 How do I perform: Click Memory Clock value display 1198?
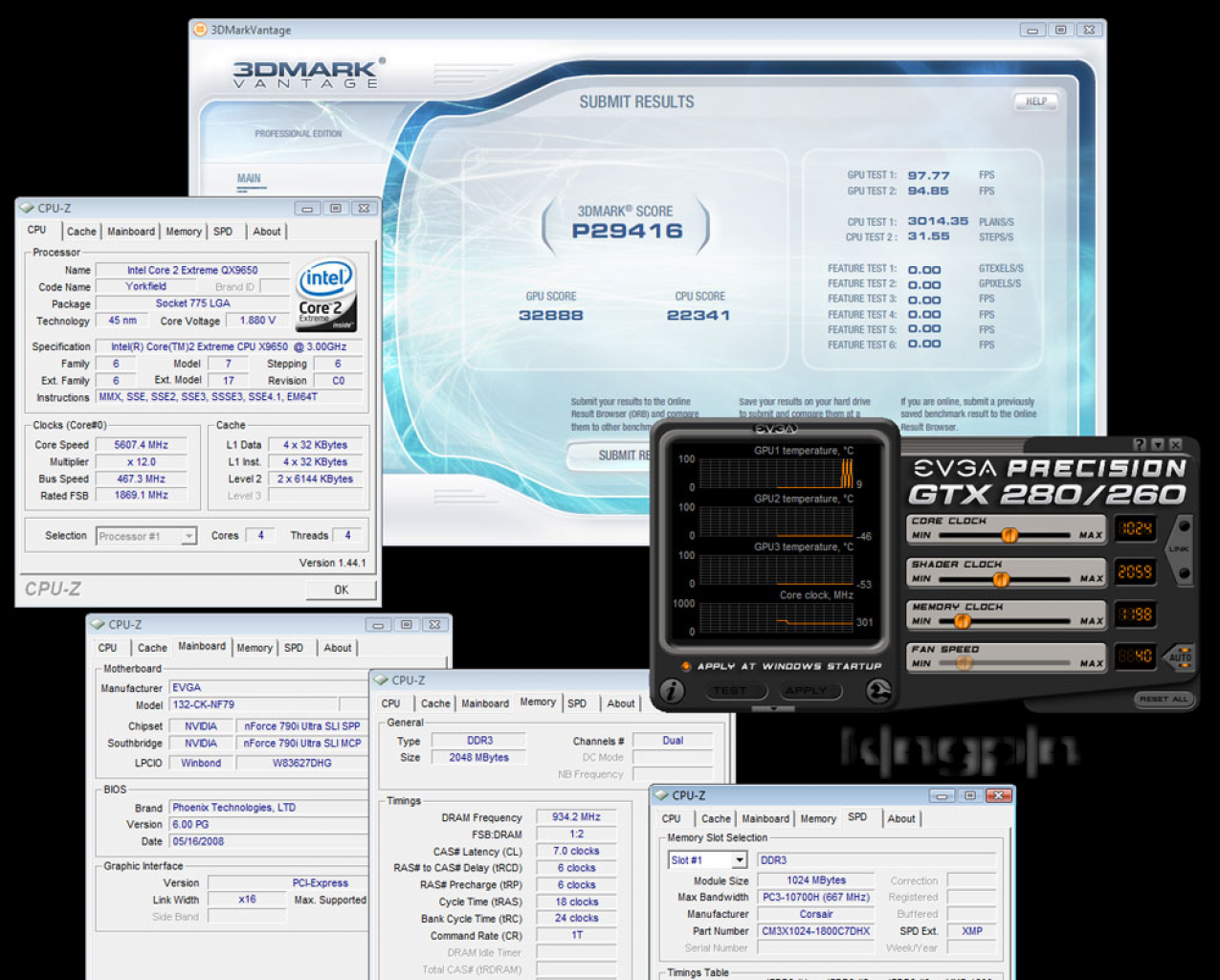(1135, 614)
